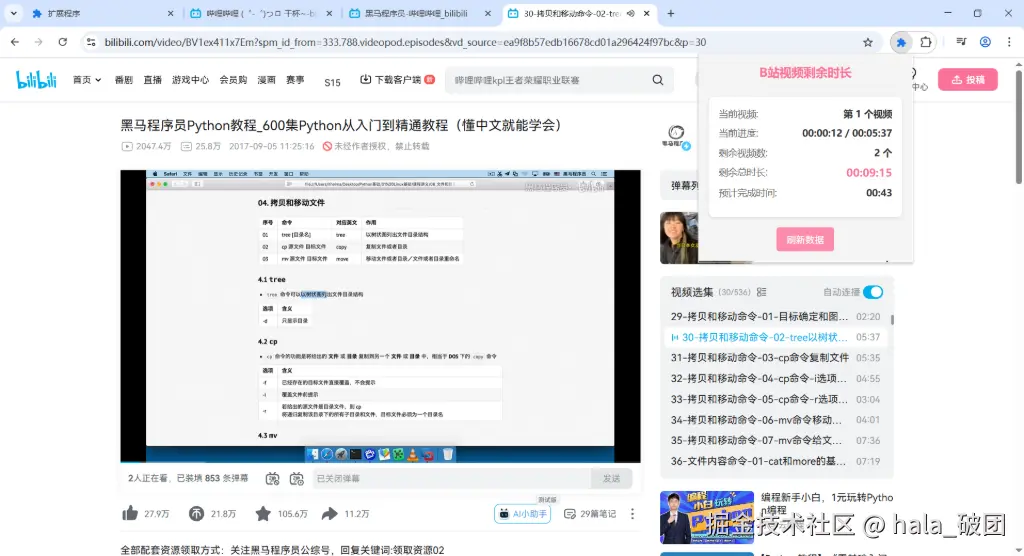The image size is (1024, 556).
Task: Give coins using the coin icon
Action: pos(197,514)
